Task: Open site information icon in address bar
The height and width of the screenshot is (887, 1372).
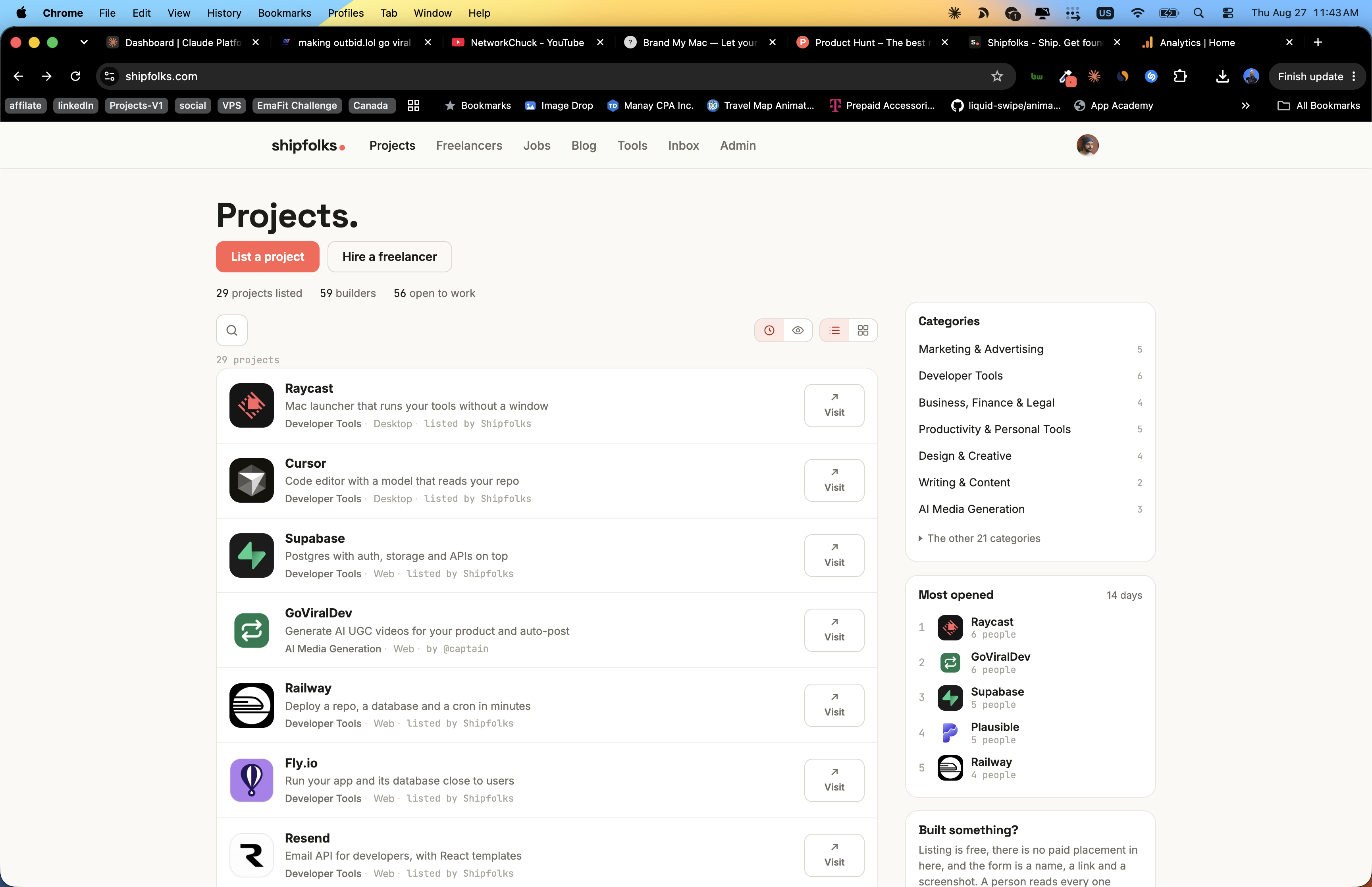Action: coord(110,76)
